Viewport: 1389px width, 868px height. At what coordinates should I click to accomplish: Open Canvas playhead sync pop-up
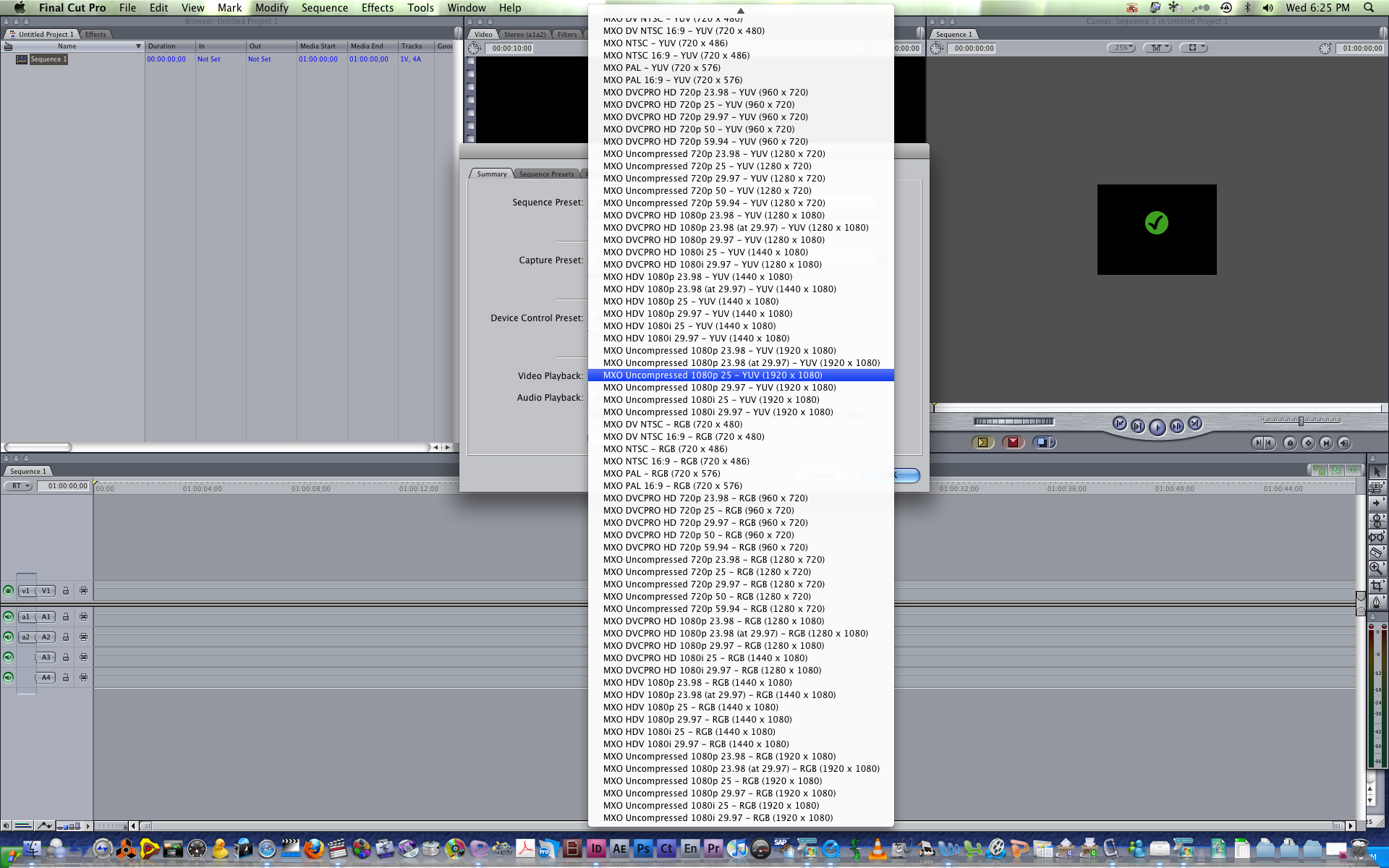pyautogui.click(x=1157, y=48)
